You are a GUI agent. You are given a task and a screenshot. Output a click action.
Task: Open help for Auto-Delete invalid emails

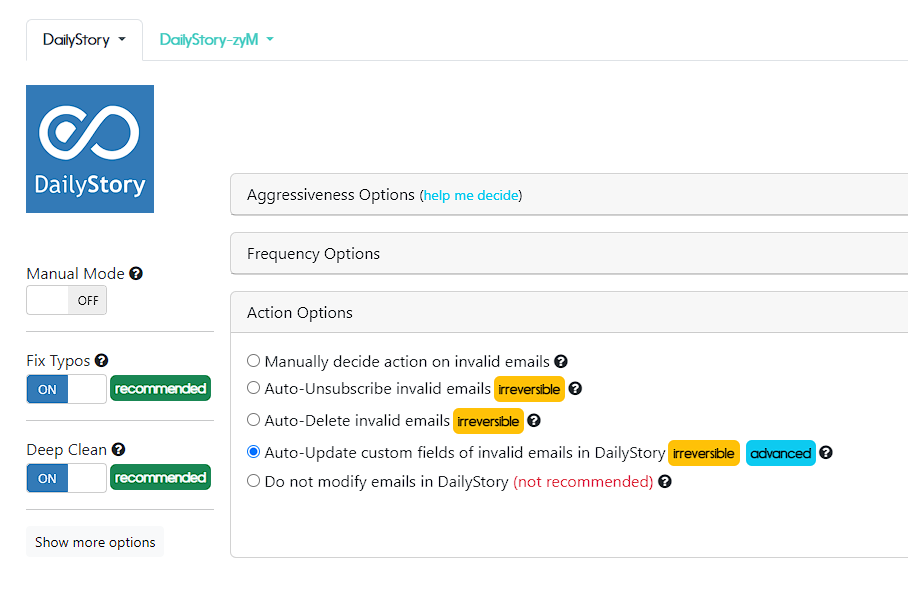pyautogui.click(x=534, y=421)
